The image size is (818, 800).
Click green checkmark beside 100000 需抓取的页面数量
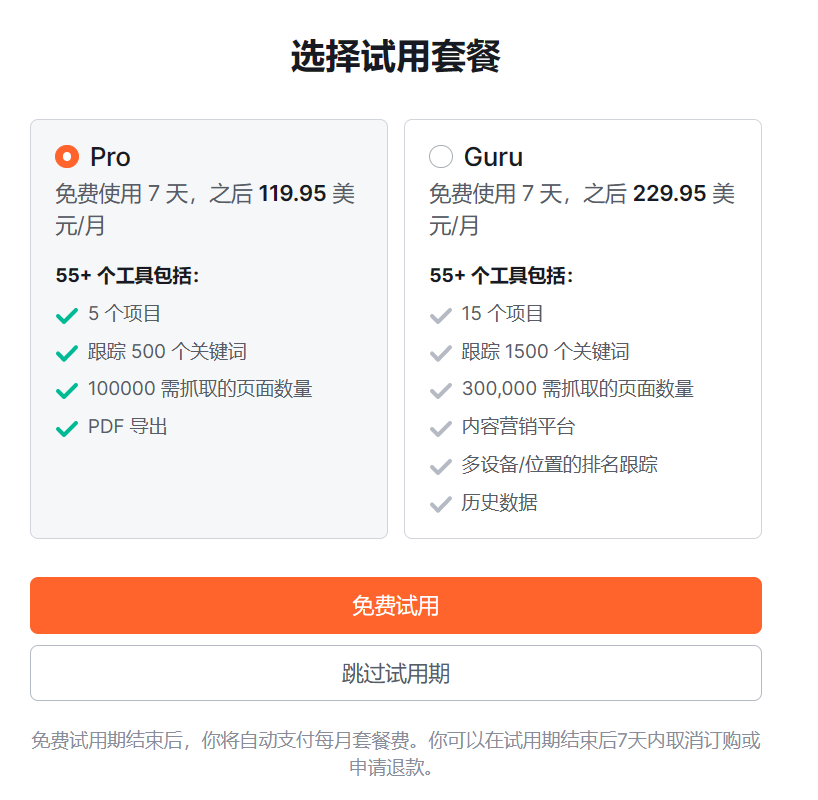pos(67,391)
